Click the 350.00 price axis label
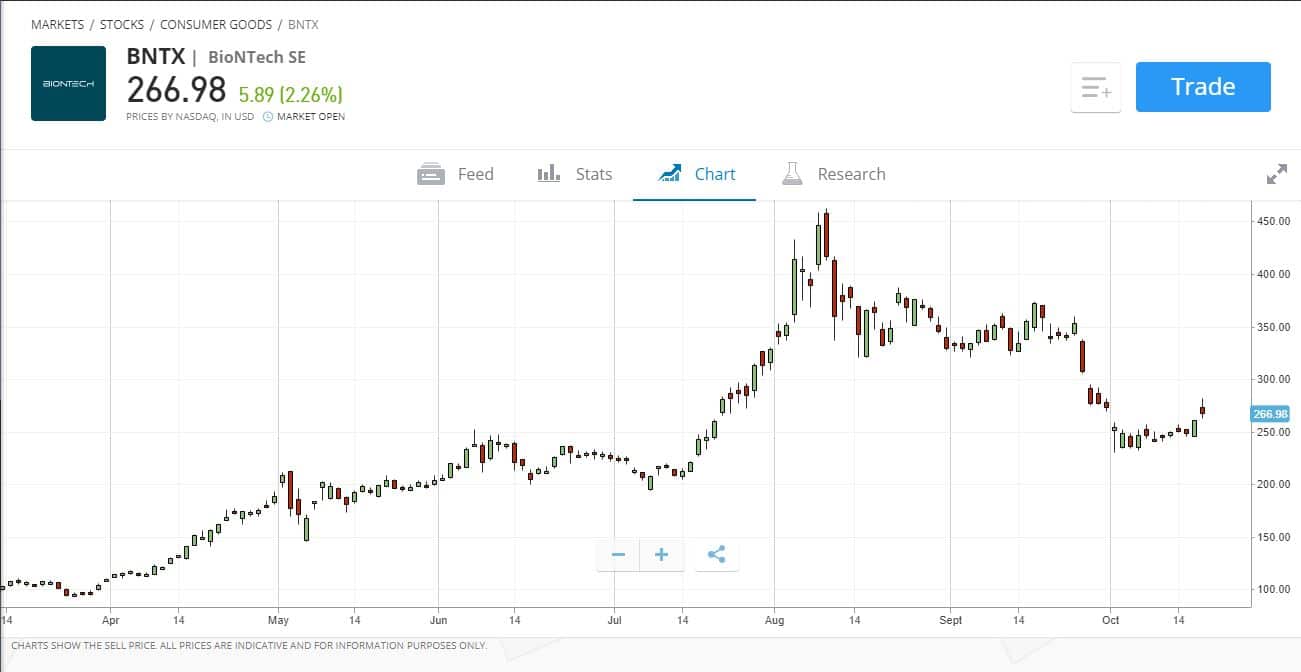1301x672 pixels. (x=1273, y=327)
